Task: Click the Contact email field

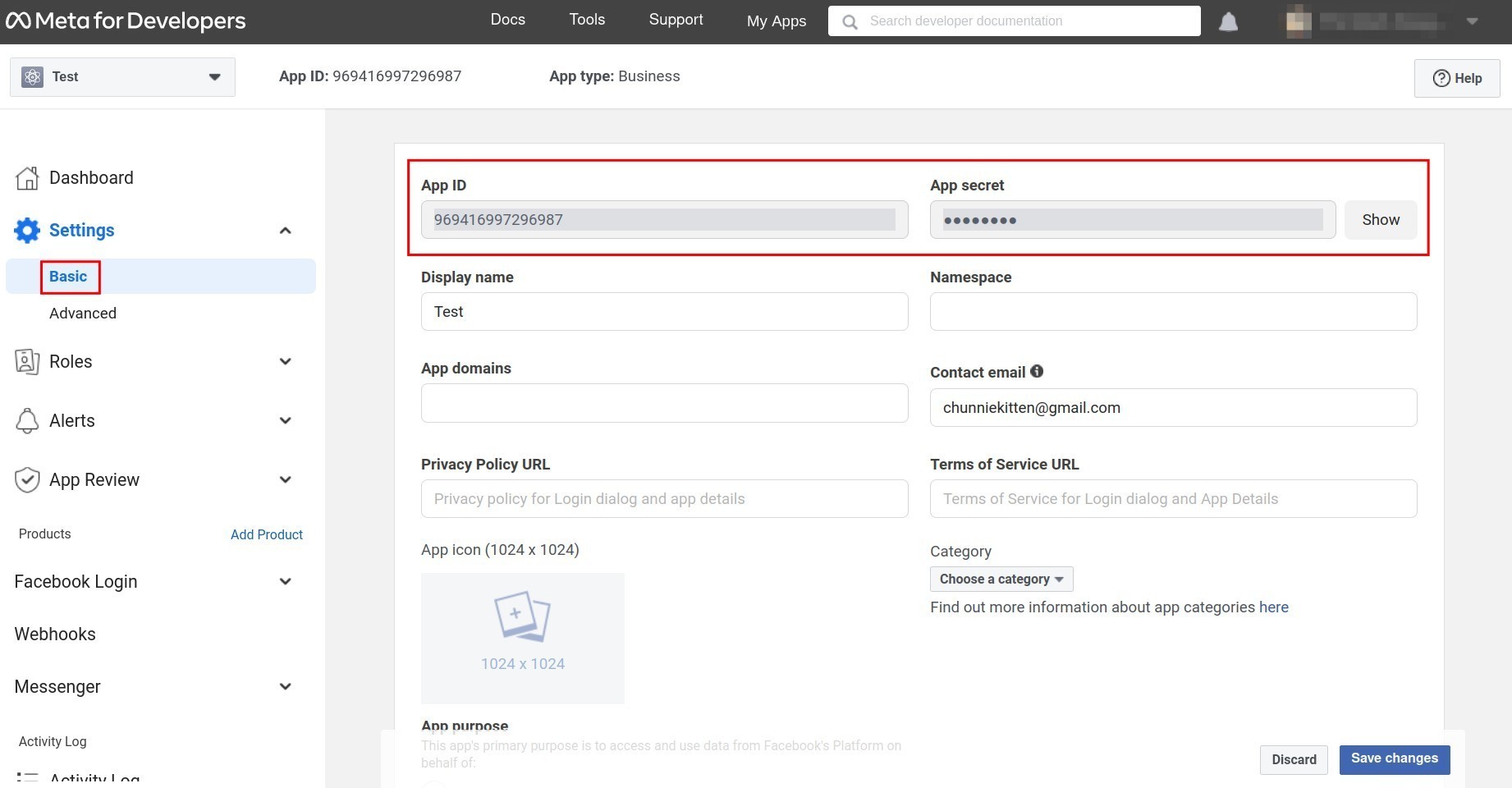Action: pyautogui.click(x=1174, y=408)
